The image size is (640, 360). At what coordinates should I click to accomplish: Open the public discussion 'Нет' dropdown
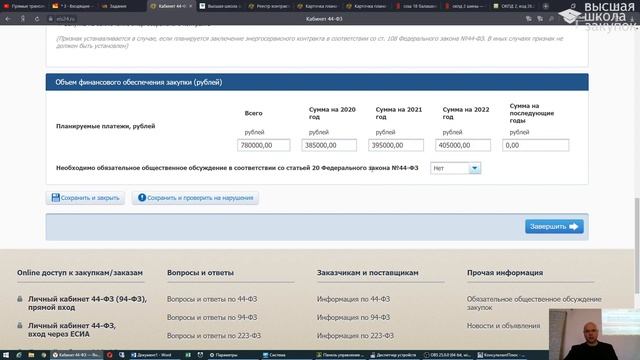tap(456, 168)
